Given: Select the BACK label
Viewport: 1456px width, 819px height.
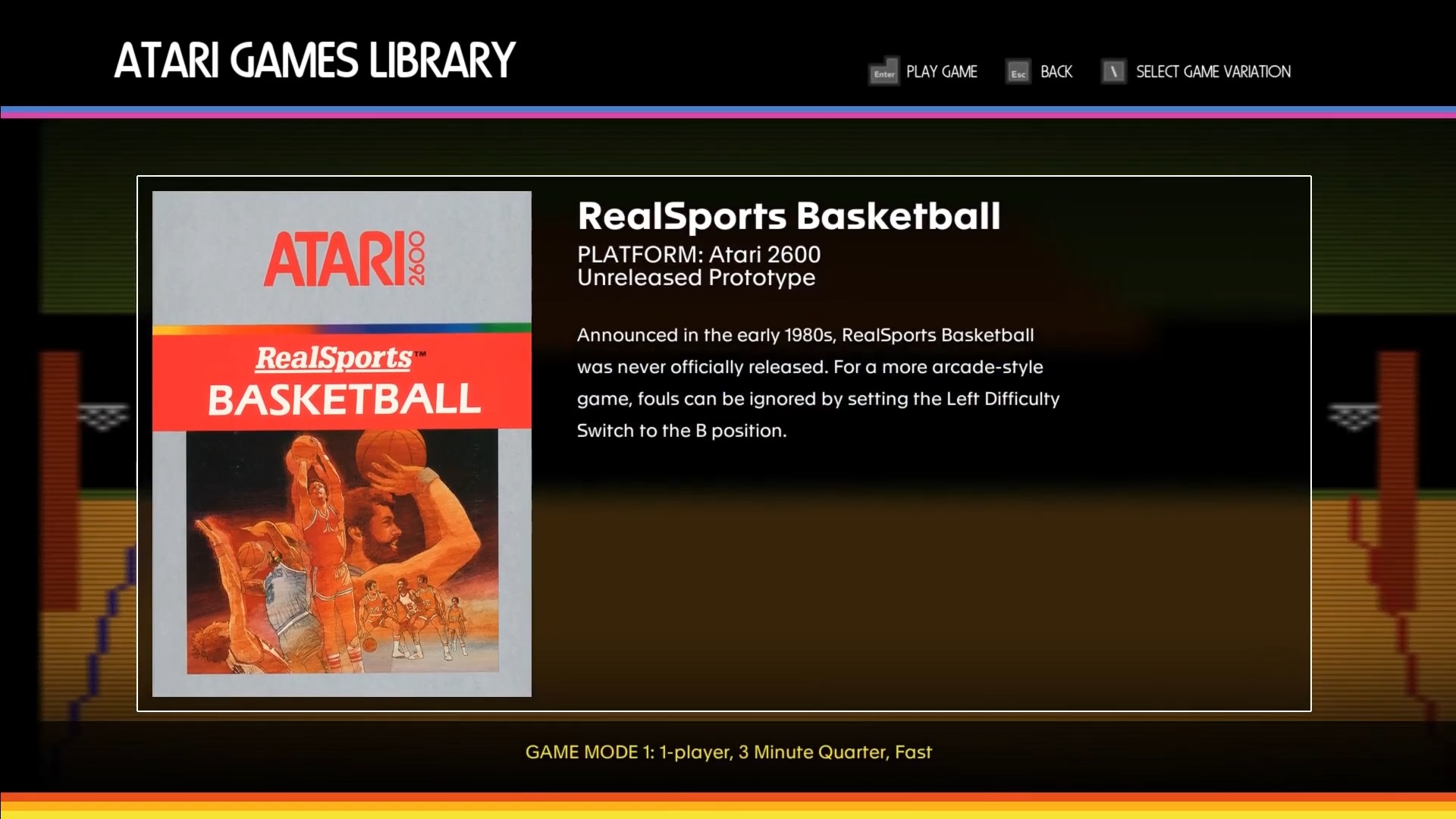Looking at the screenshot, I should pos(1056,71).
